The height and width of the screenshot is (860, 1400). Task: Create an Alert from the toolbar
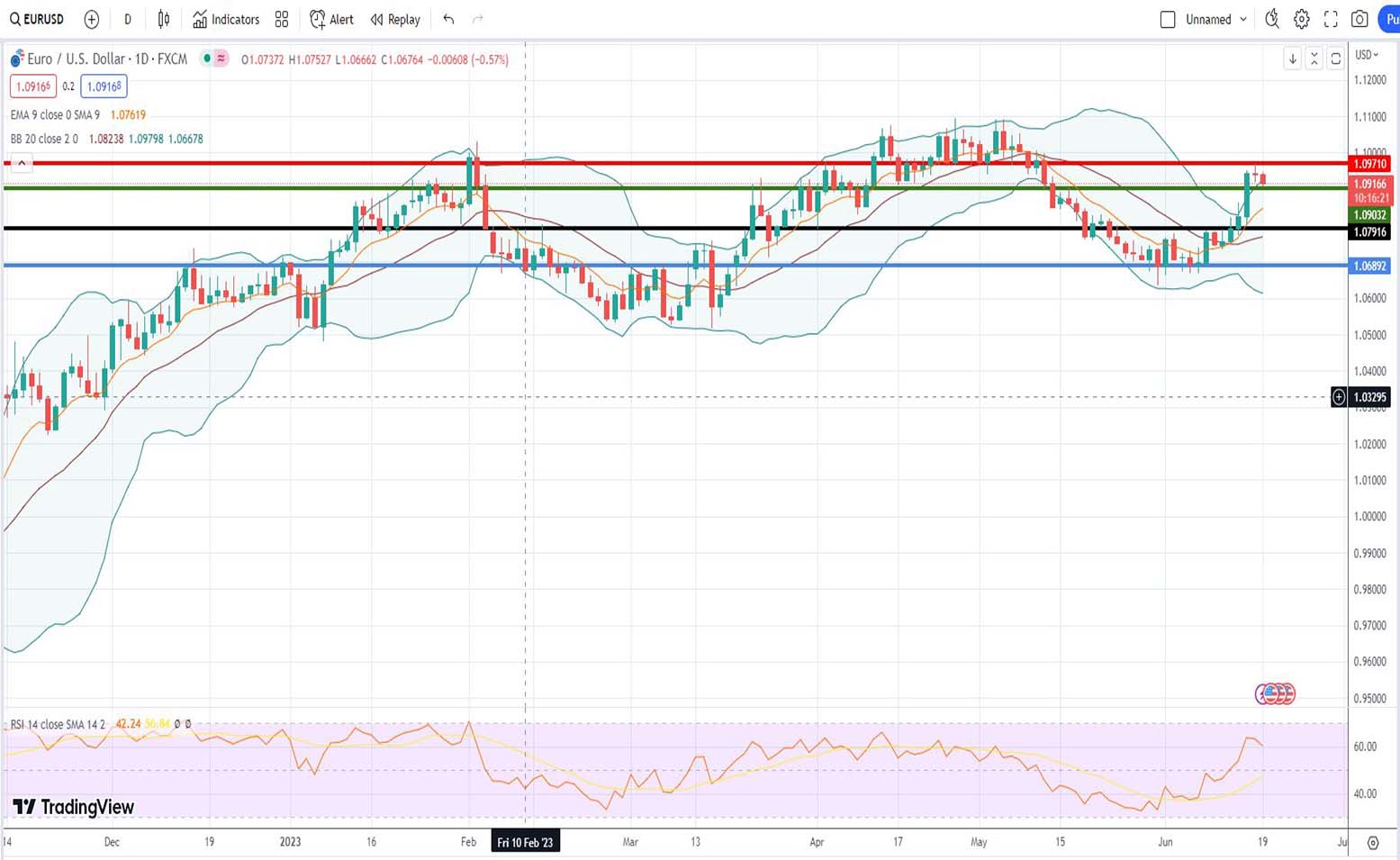tap(331, 19)
